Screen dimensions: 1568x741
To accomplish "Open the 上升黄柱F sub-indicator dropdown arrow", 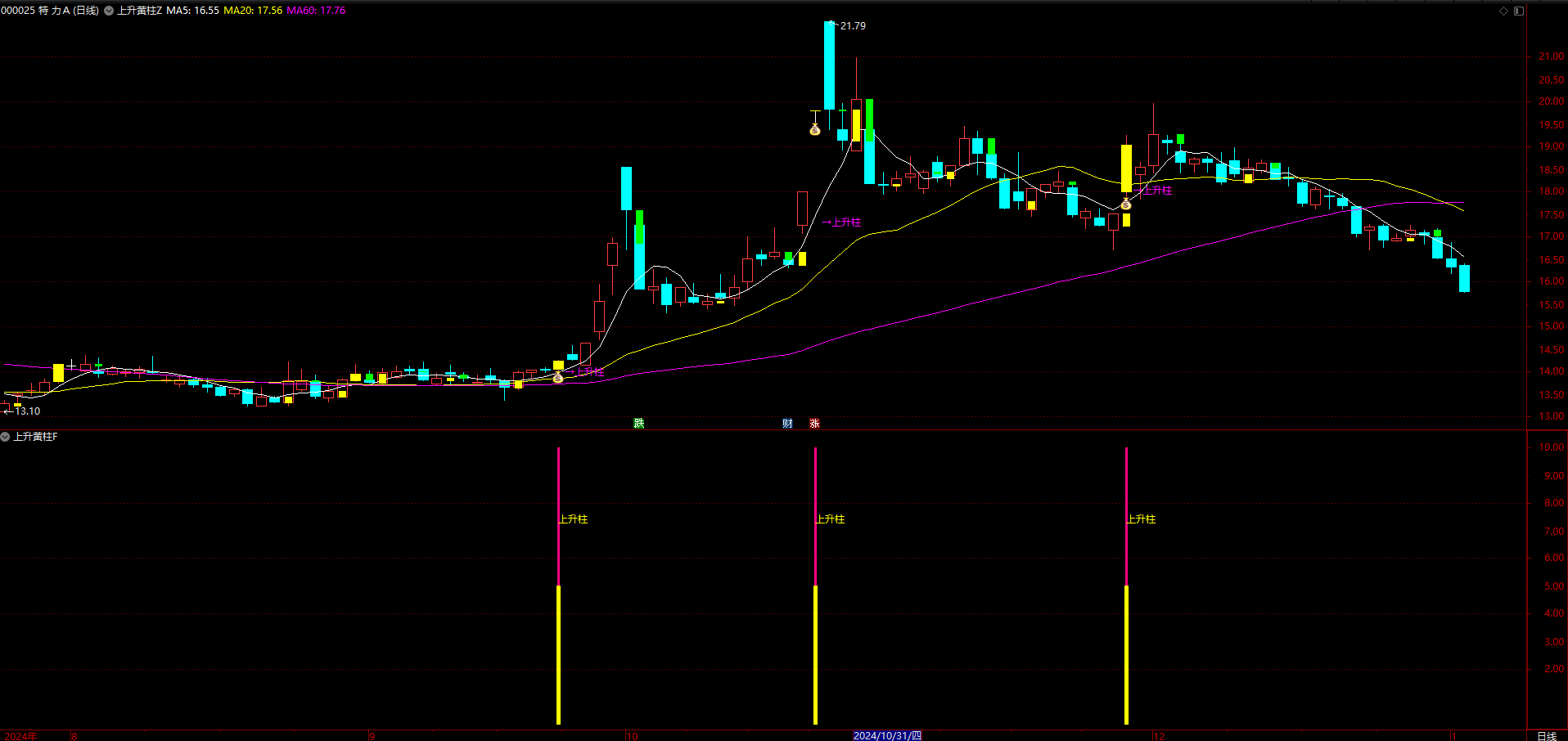I will click(x=5, y=437).
